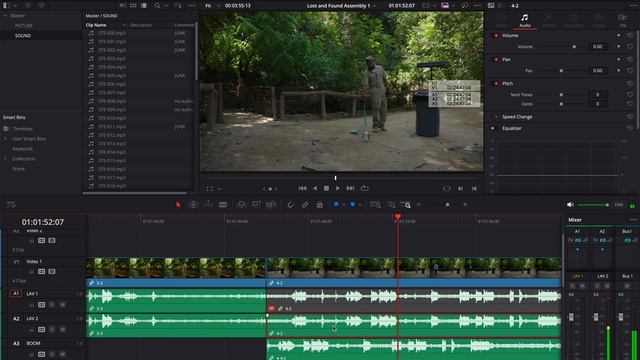Go to first frame in viewer

302,188
